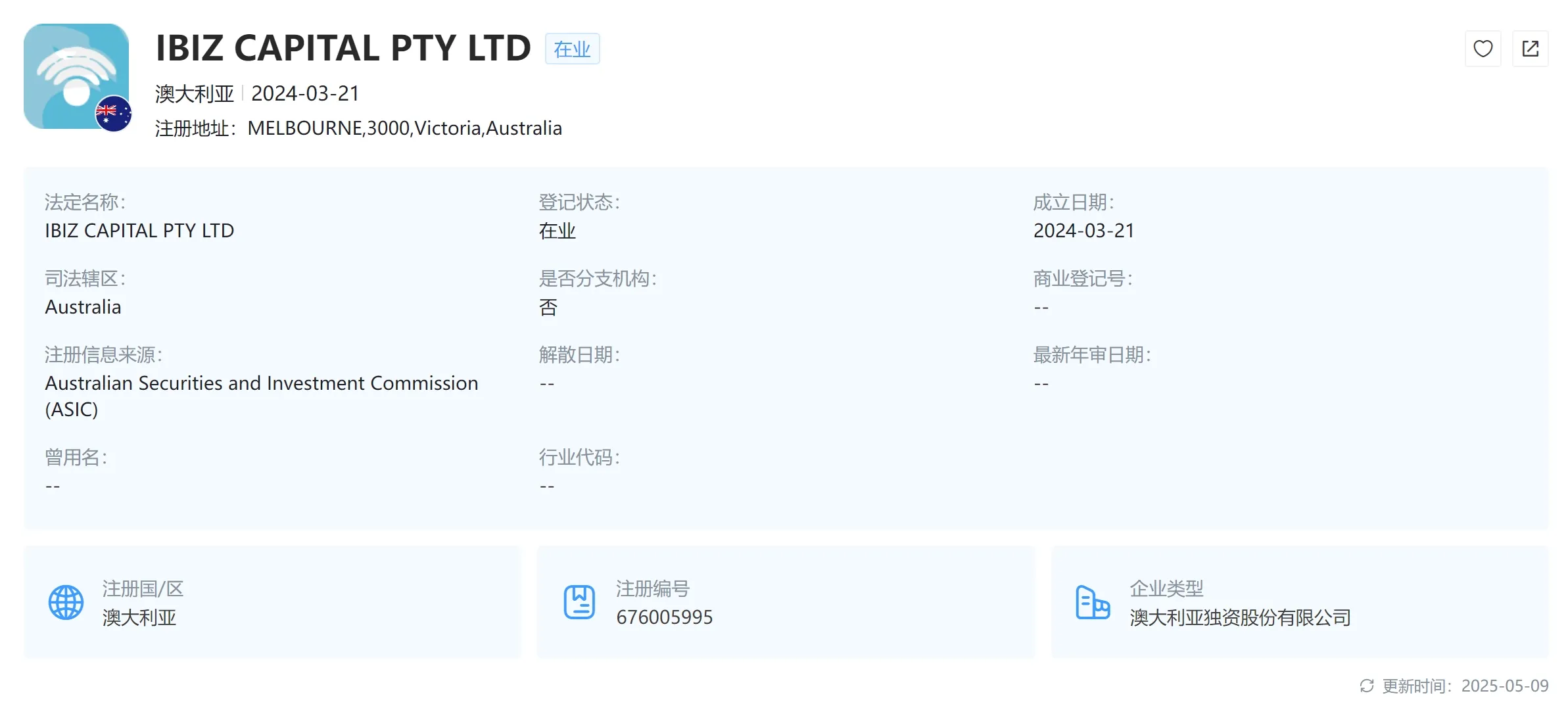Viewport: 1568px width, 708px height.
Task: Click the heart favorite icon
Action: (x=1483, y=49)
